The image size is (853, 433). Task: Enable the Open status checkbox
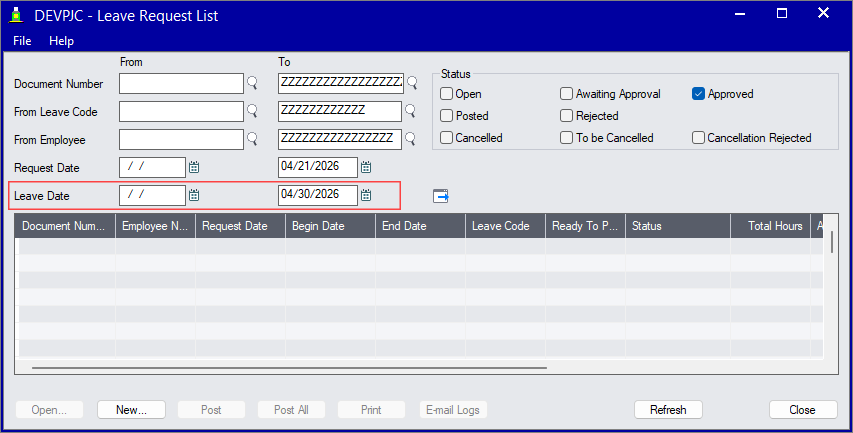447,94
